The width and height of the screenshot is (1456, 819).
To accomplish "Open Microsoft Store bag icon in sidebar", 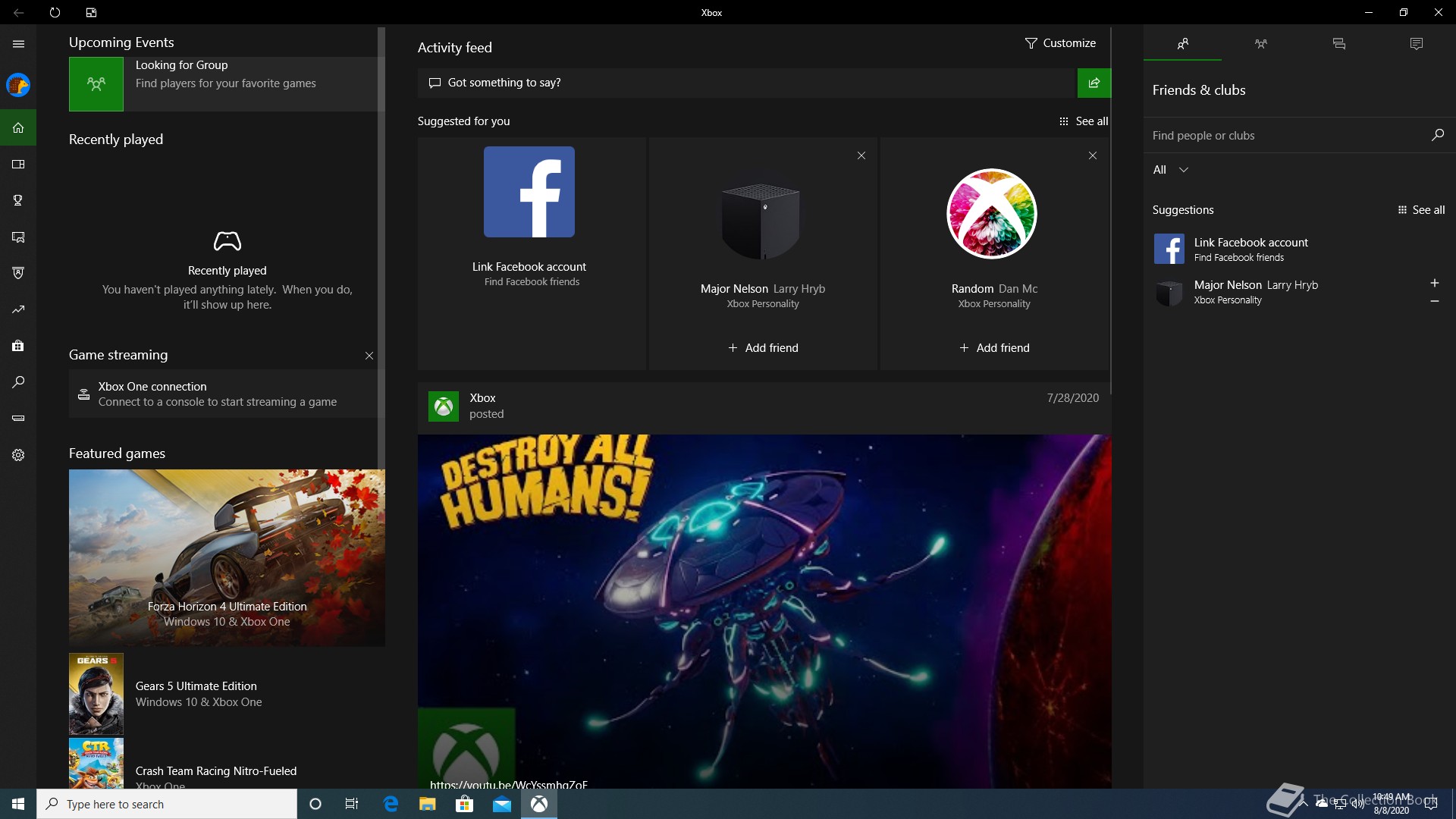I will [18, 346].
